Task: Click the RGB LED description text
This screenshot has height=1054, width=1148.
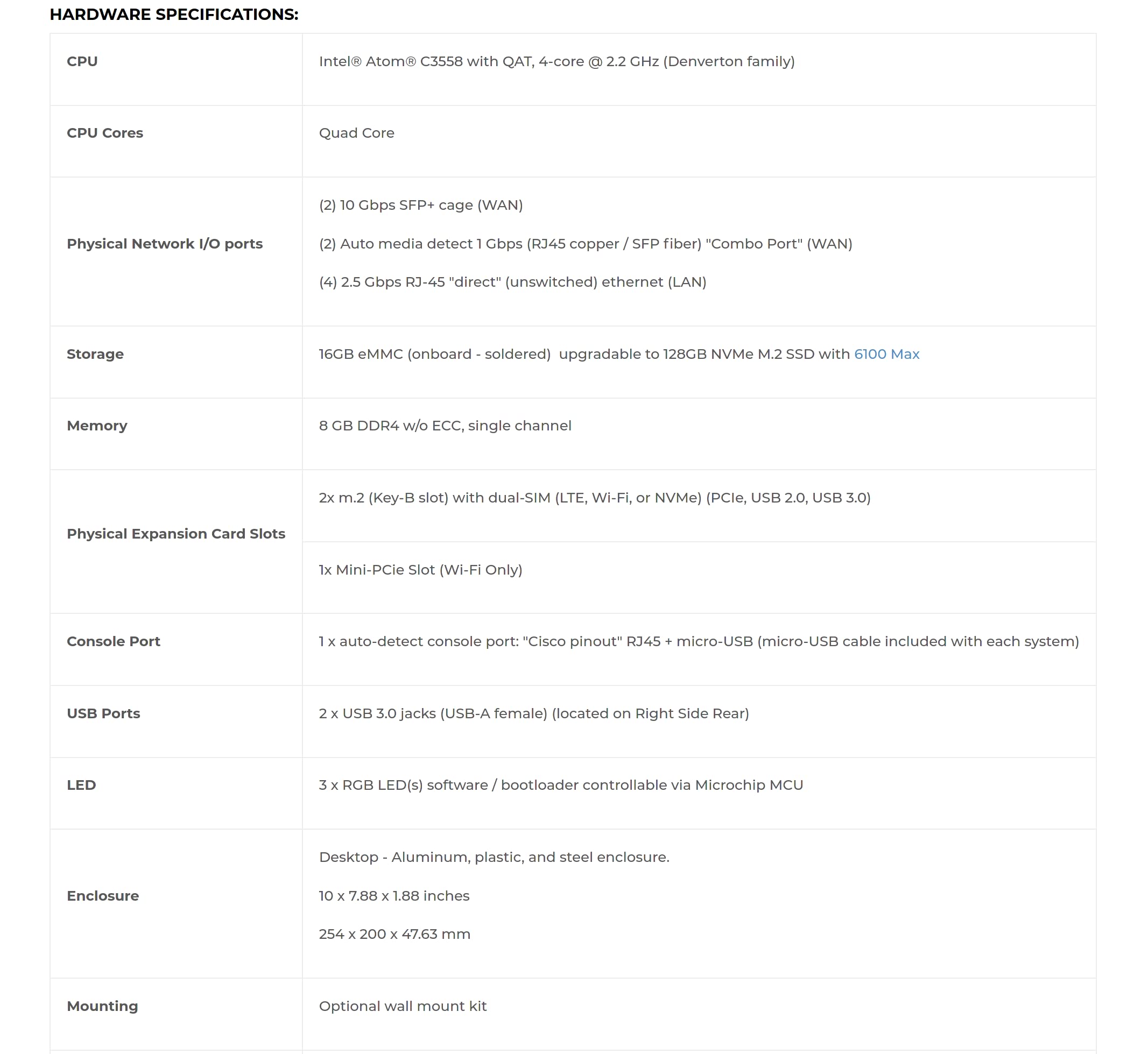Action: click(x=561, y=785)
